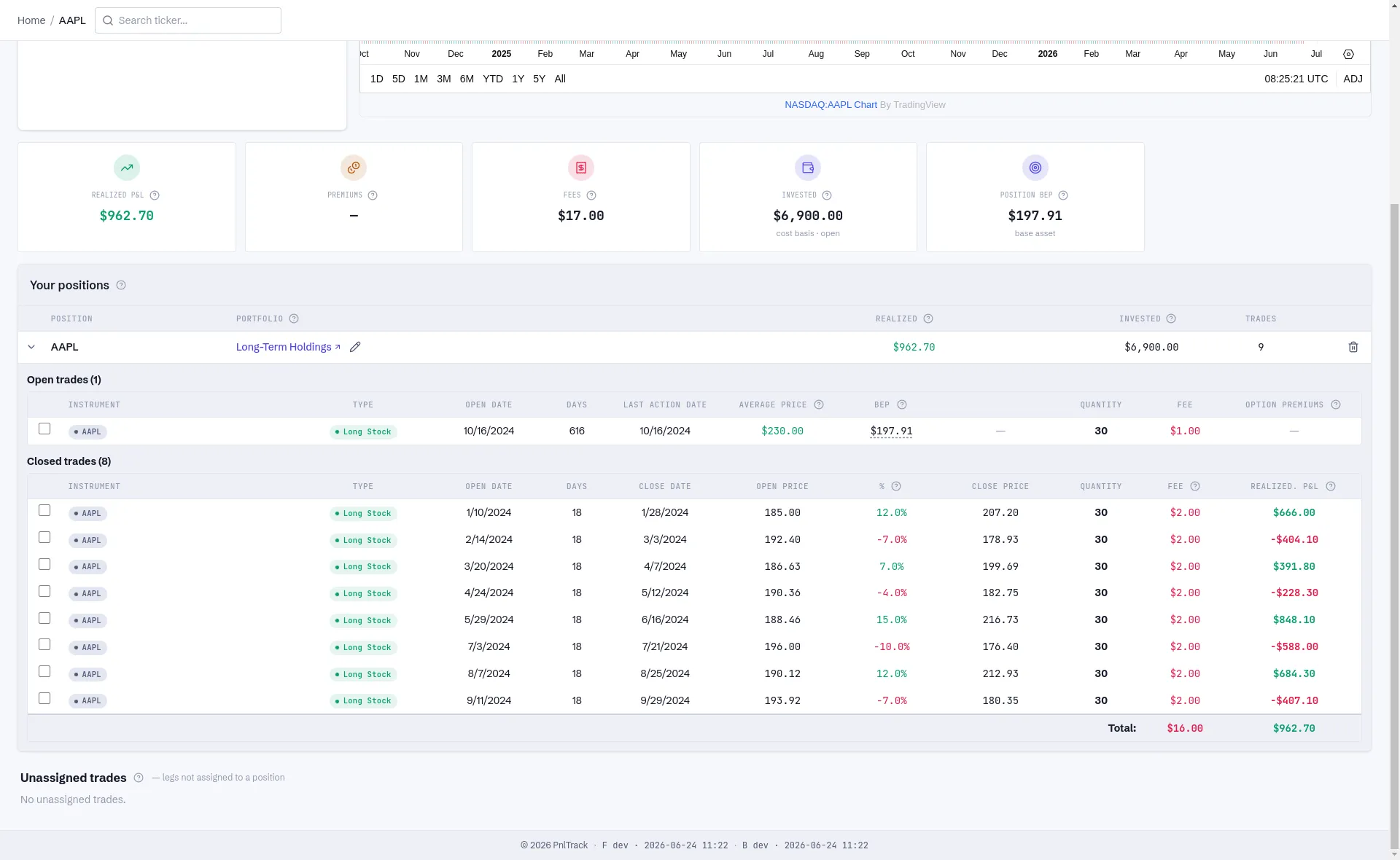
Task: Show help for Portfolio column header
Action: [x=294, y=318]
